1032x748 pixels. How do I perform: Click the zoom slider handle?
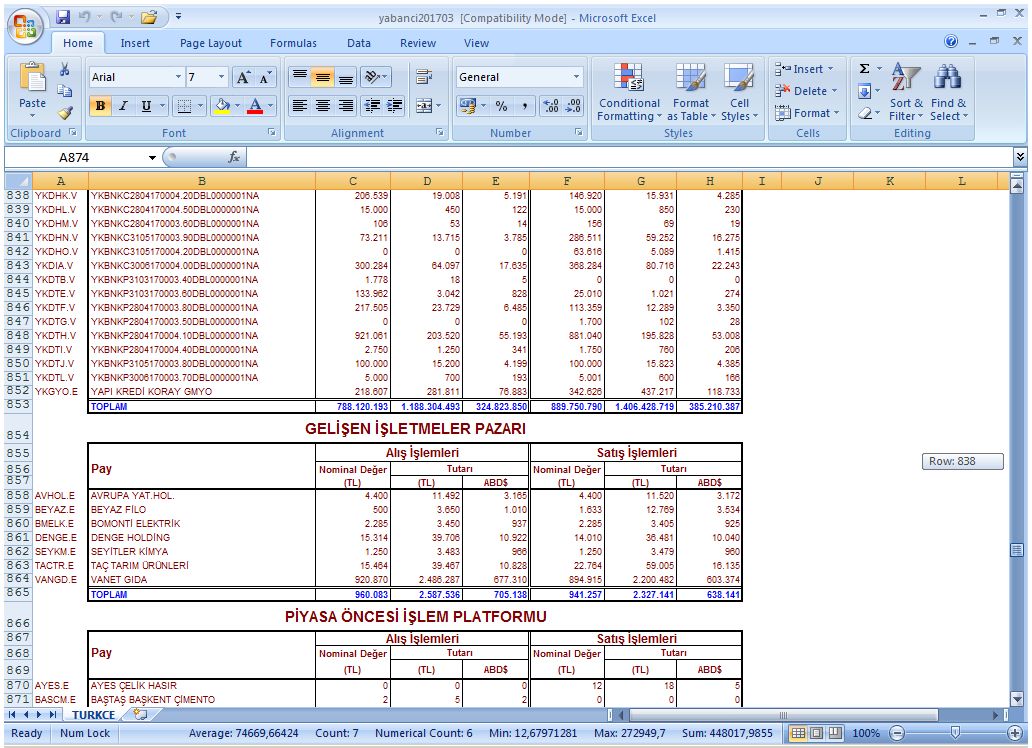click(x=955, y=733)
